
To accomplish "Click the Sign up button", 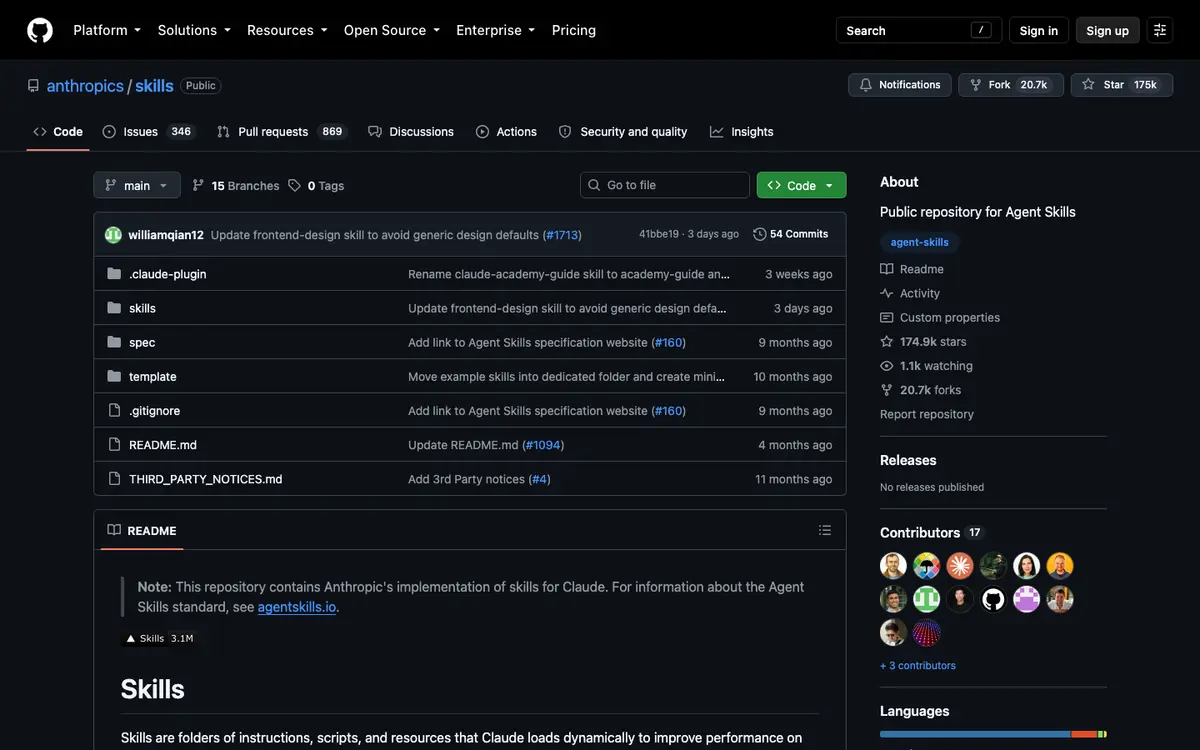I will [x=1108, y=30].
